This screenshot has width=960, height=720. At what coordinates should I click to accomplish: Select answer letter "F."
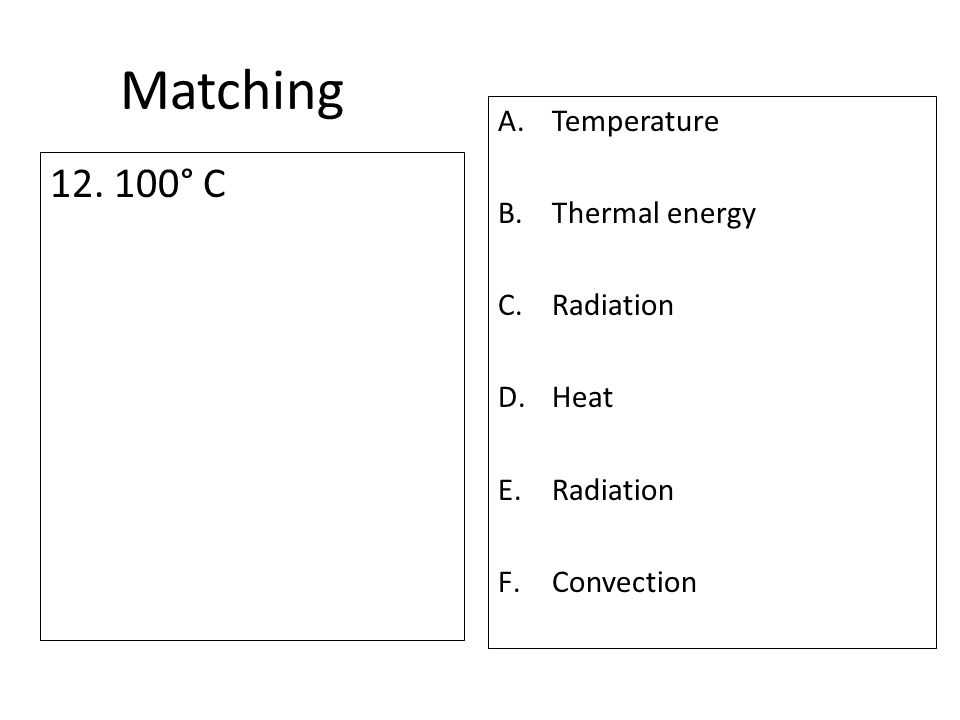509,582
